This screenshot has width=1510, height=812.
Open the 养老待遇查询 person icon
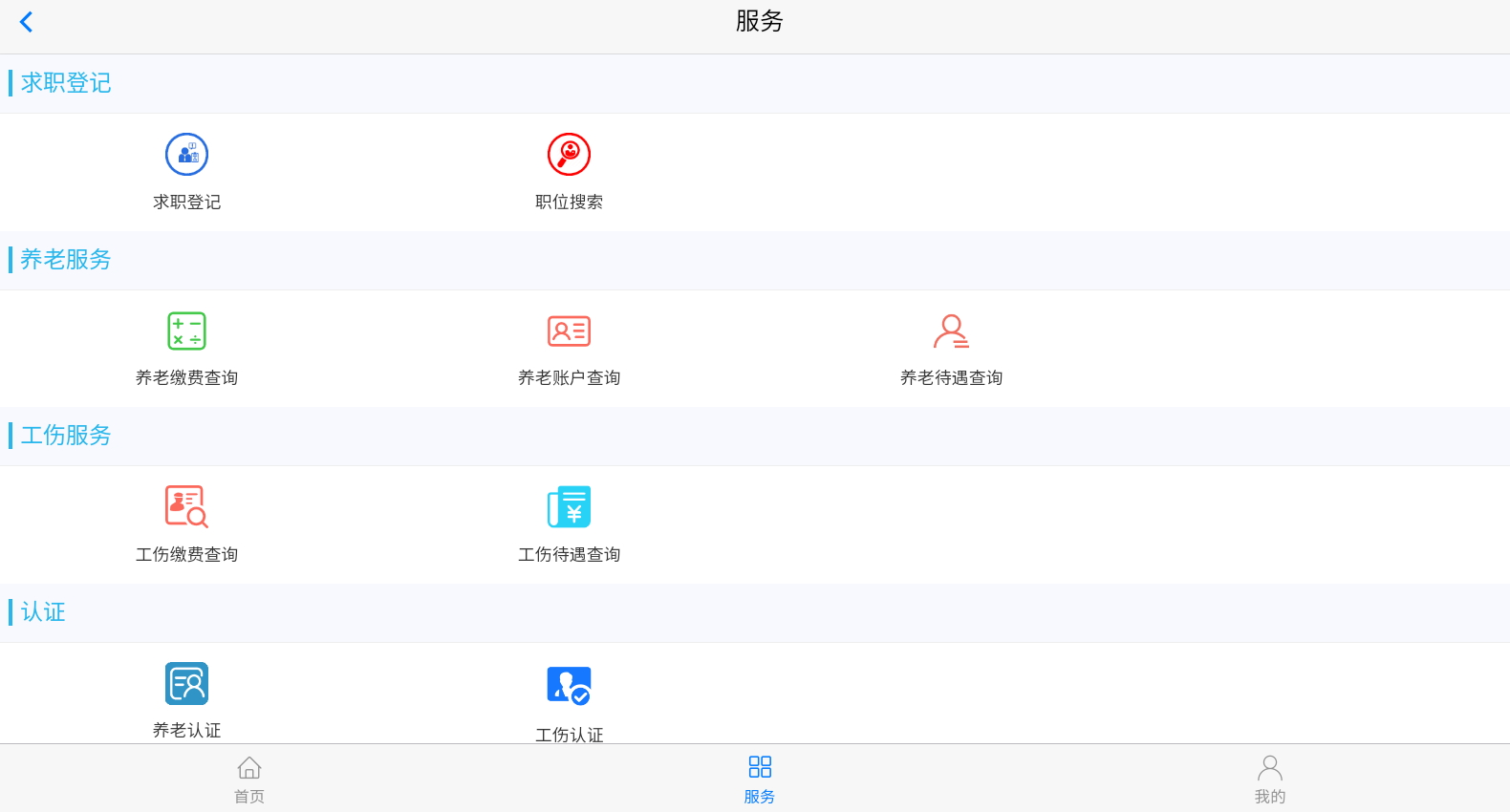951,331
